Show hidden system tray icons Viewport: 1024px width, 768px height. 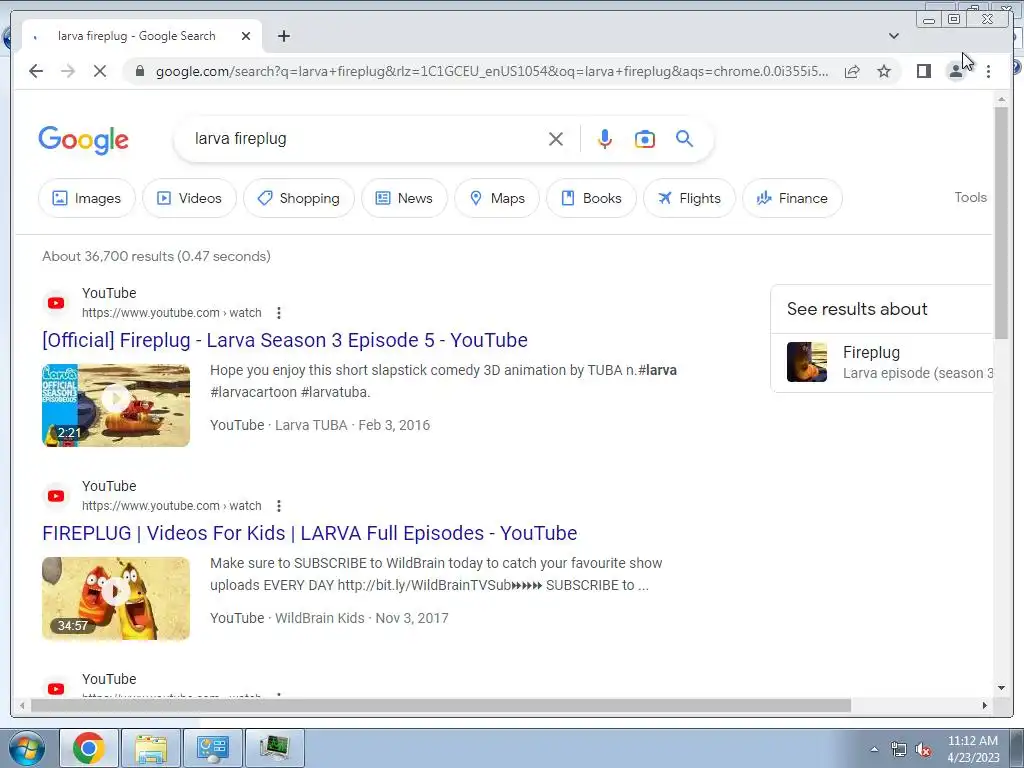874,750
